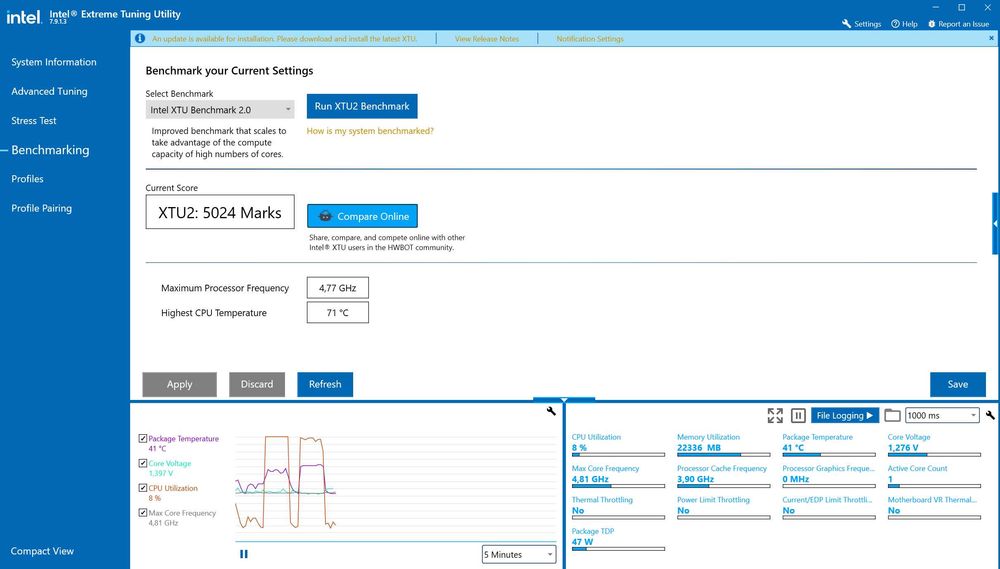
Task: Open View Release Notes link
Action: 487,39
